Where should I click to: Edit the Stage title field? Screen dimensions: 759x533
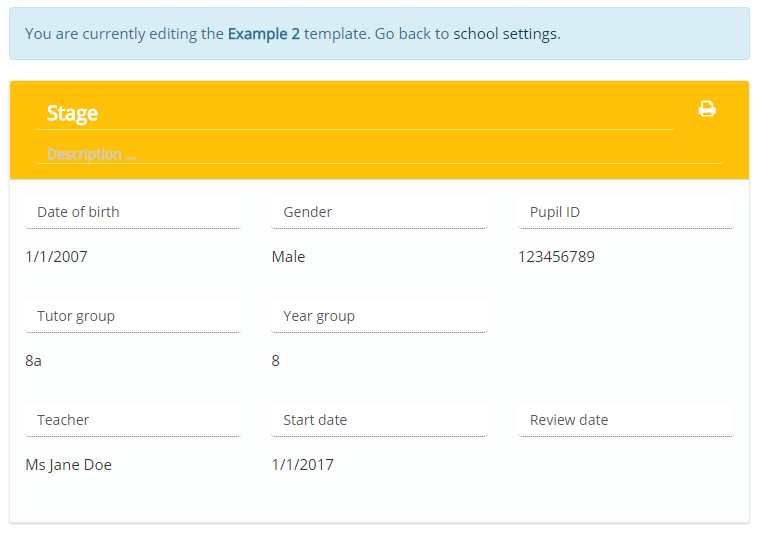pos(355,113)
